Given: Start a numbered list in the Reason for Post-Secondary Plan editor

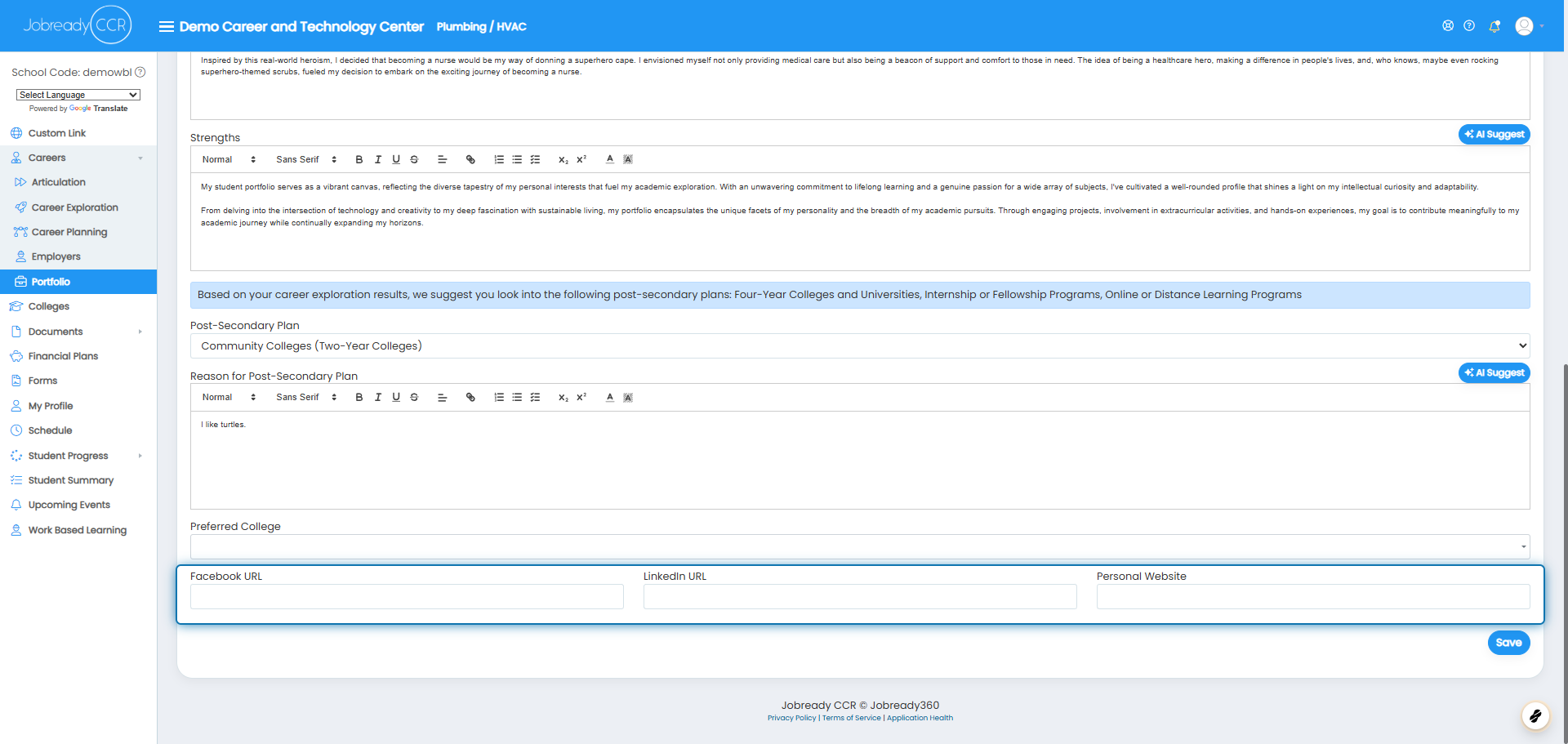Looking at the screenshot, I should pyautogui.click(x=499, y=397).
